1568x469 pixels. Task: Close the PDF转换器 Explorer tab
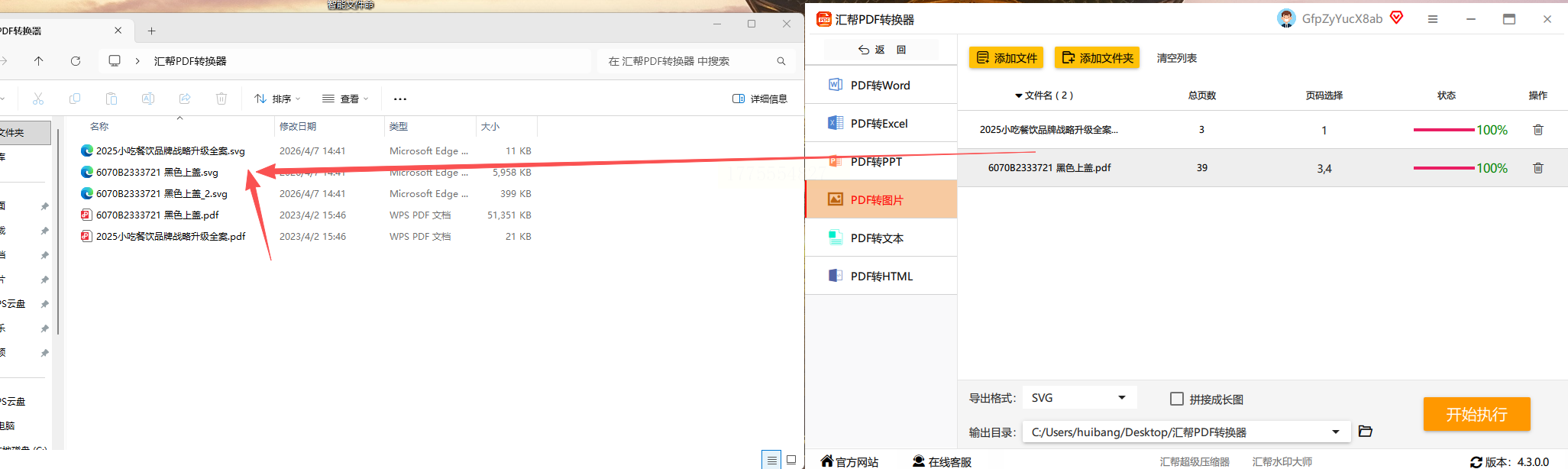pyautogui.click(x=118, y=31)
